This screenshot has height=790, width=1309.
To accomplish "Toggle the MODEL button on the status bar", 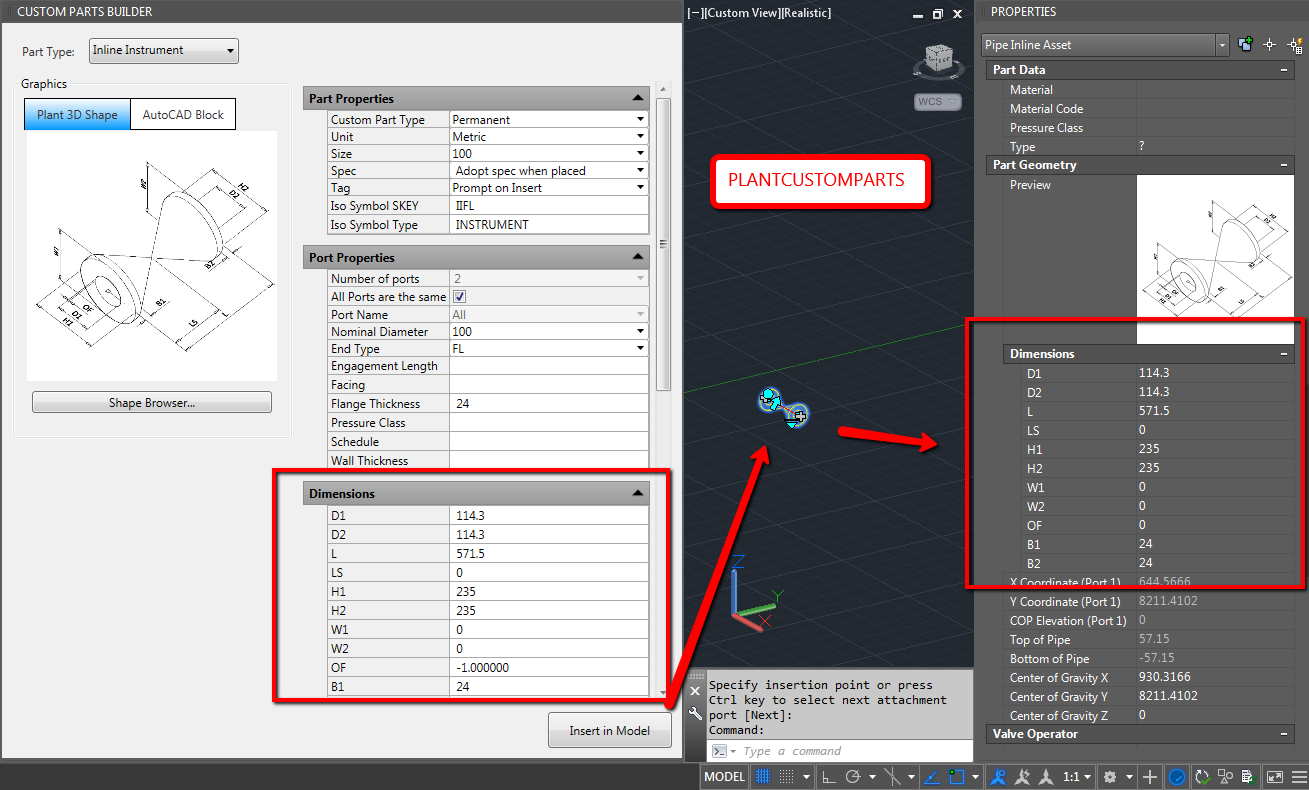I will point(723,776).
